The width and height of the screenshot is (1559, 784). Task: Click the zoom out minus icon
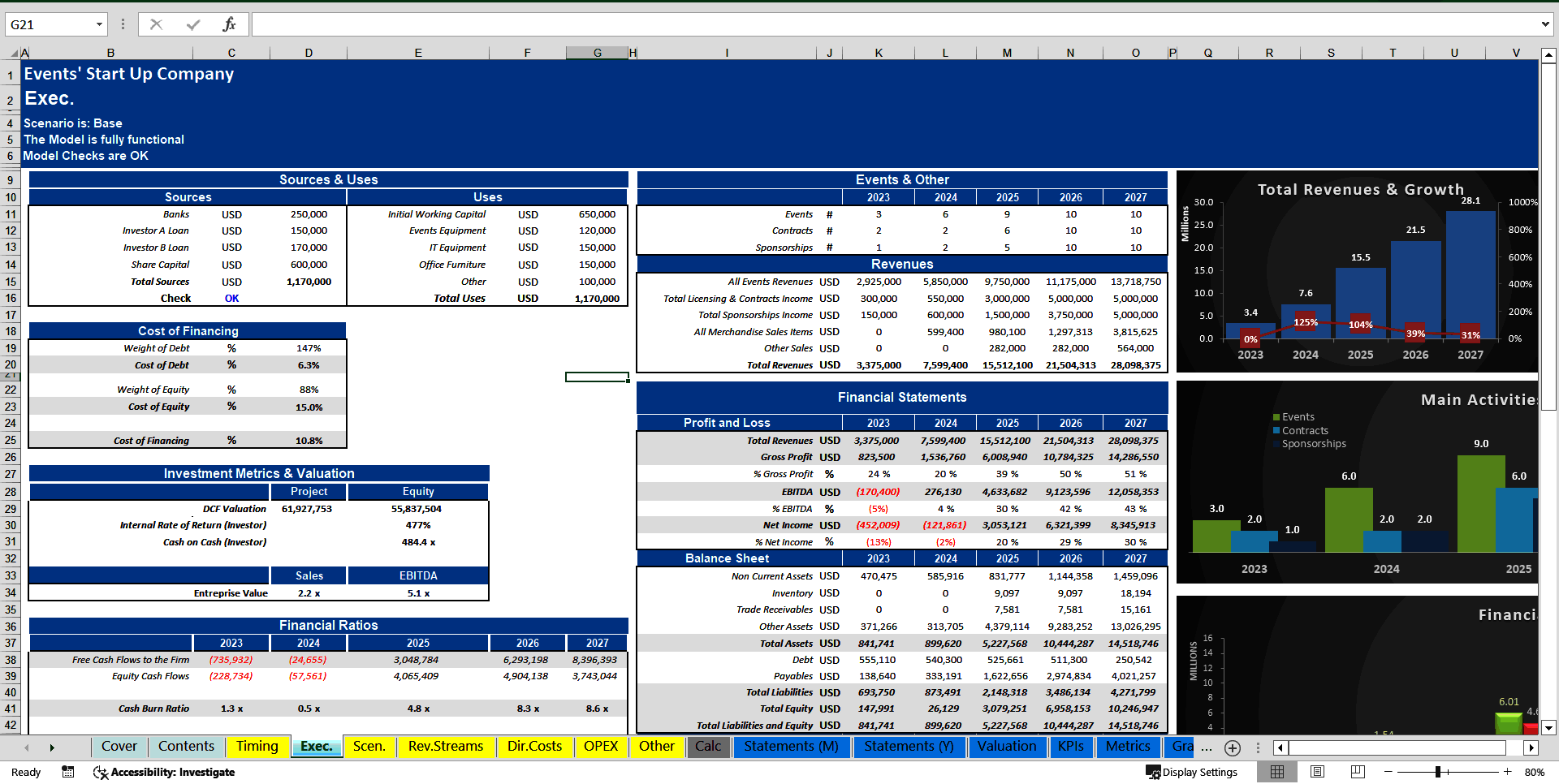click(1388, 772)
